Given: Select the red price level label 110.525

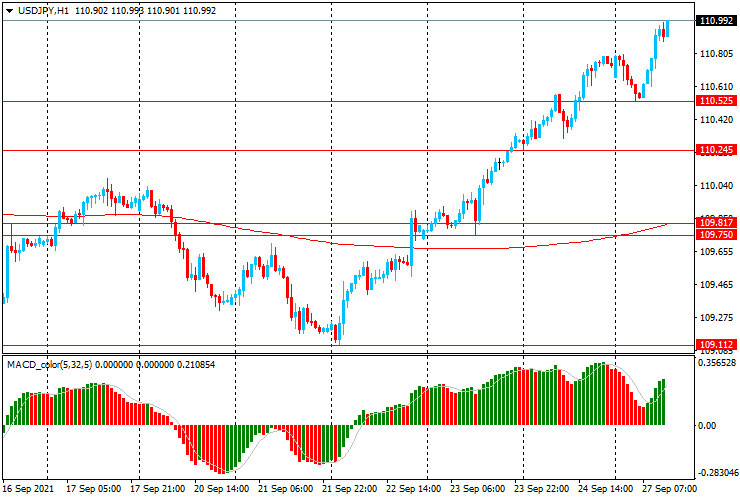Looking at the screenshot, I should tap(716, 101).
